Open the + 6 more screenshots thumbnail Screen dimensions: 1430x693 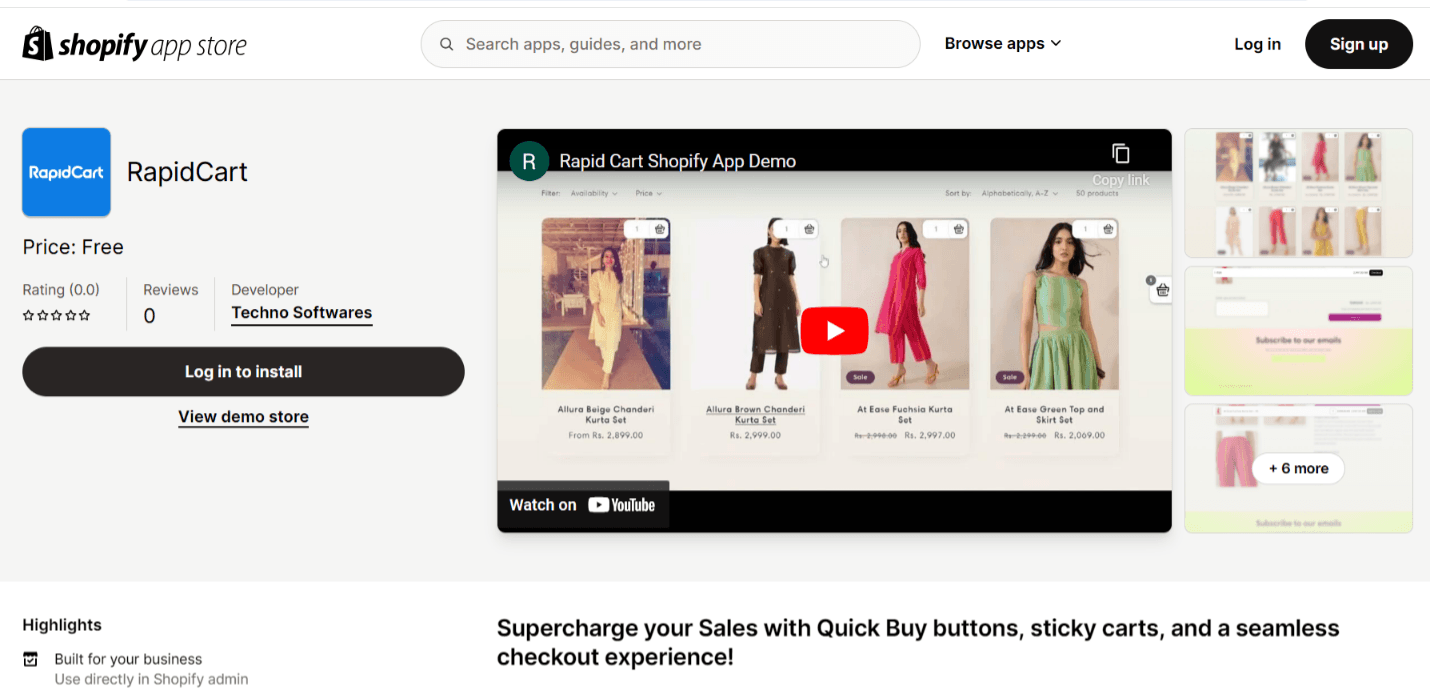click(x=1298, y=468)
